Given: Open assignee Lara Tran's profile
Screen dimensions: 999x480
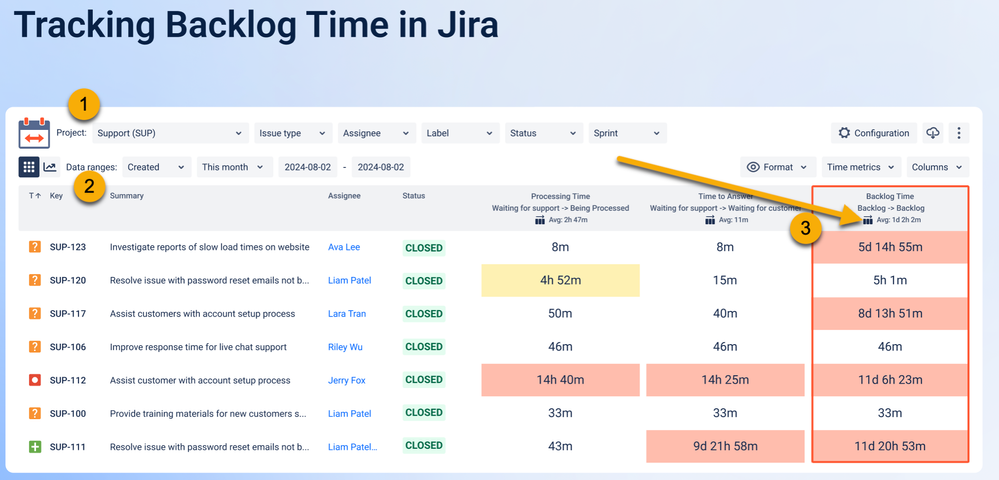Looking at the screenshot, I should click(347, 314).
